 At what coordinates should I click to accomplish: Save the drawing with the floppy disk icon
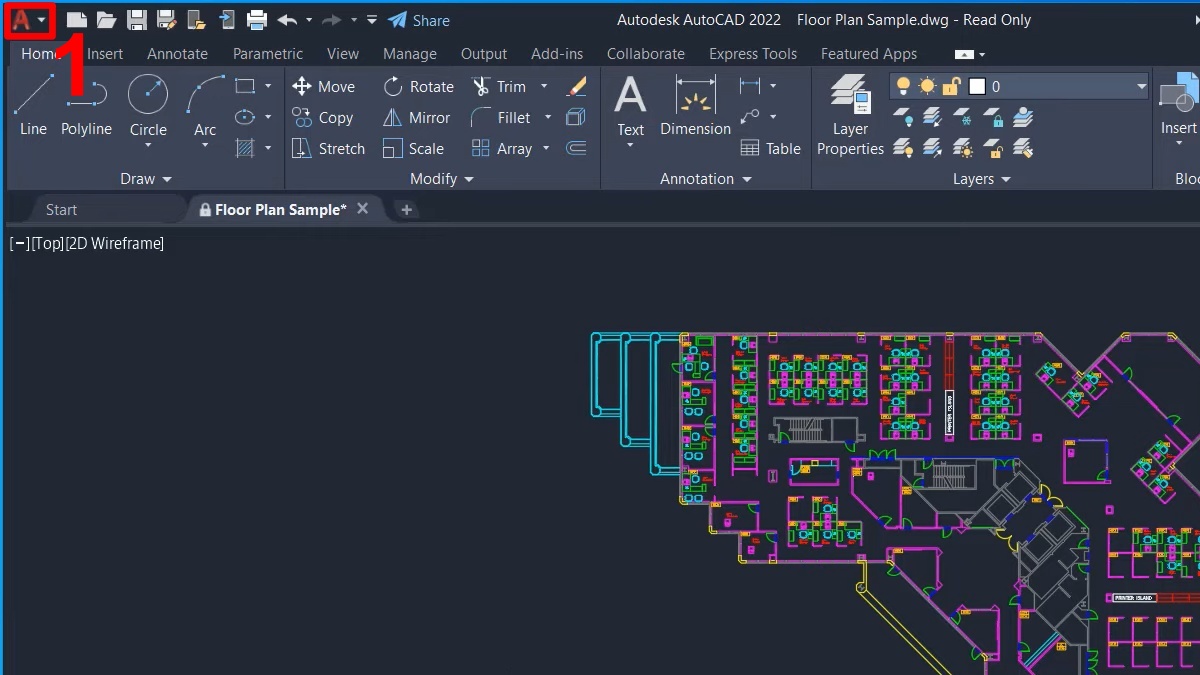(137, 20)
